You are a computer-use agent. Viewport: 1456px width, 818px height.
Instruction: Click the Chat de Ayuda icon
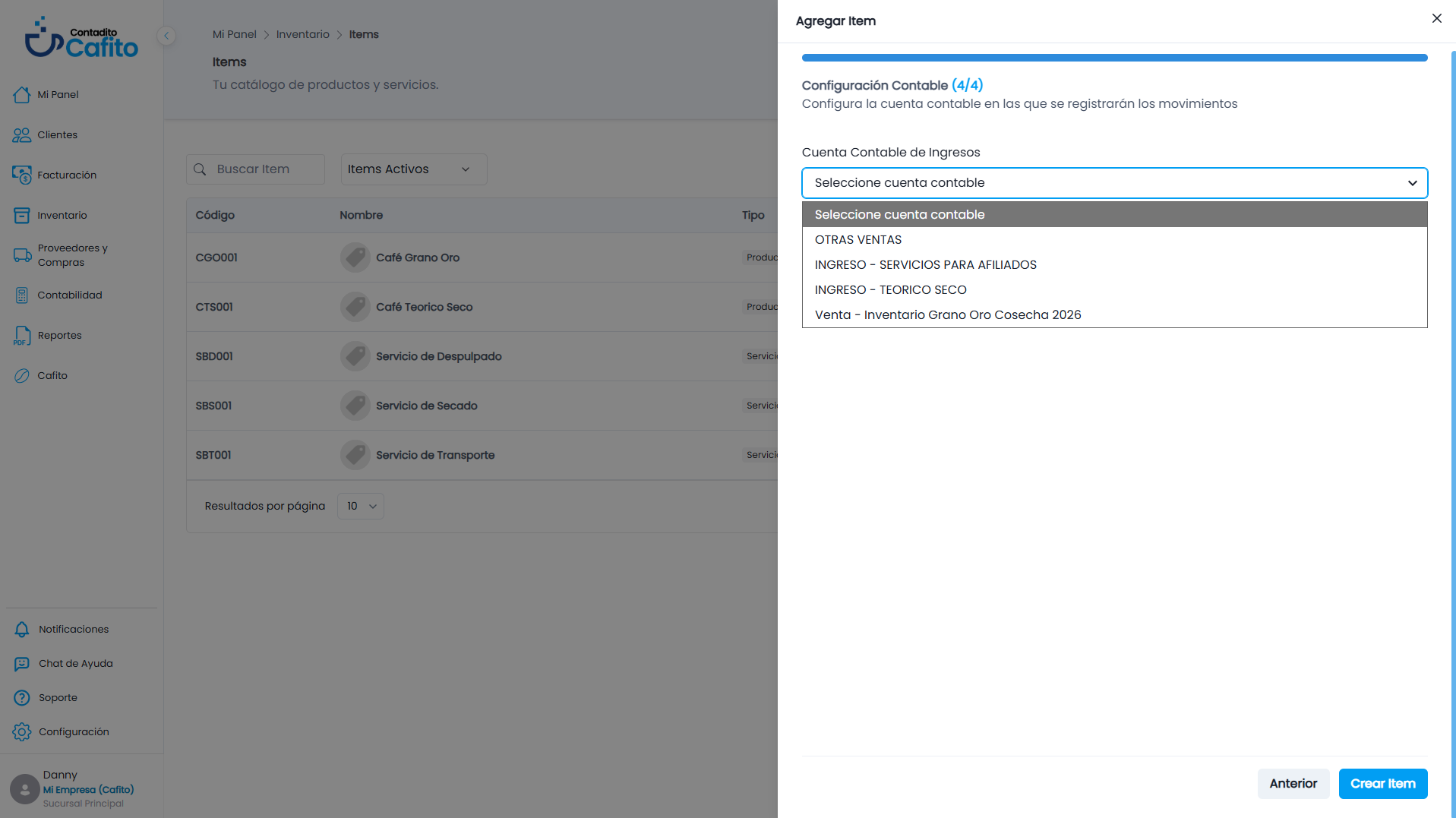[x=21, y=664]
